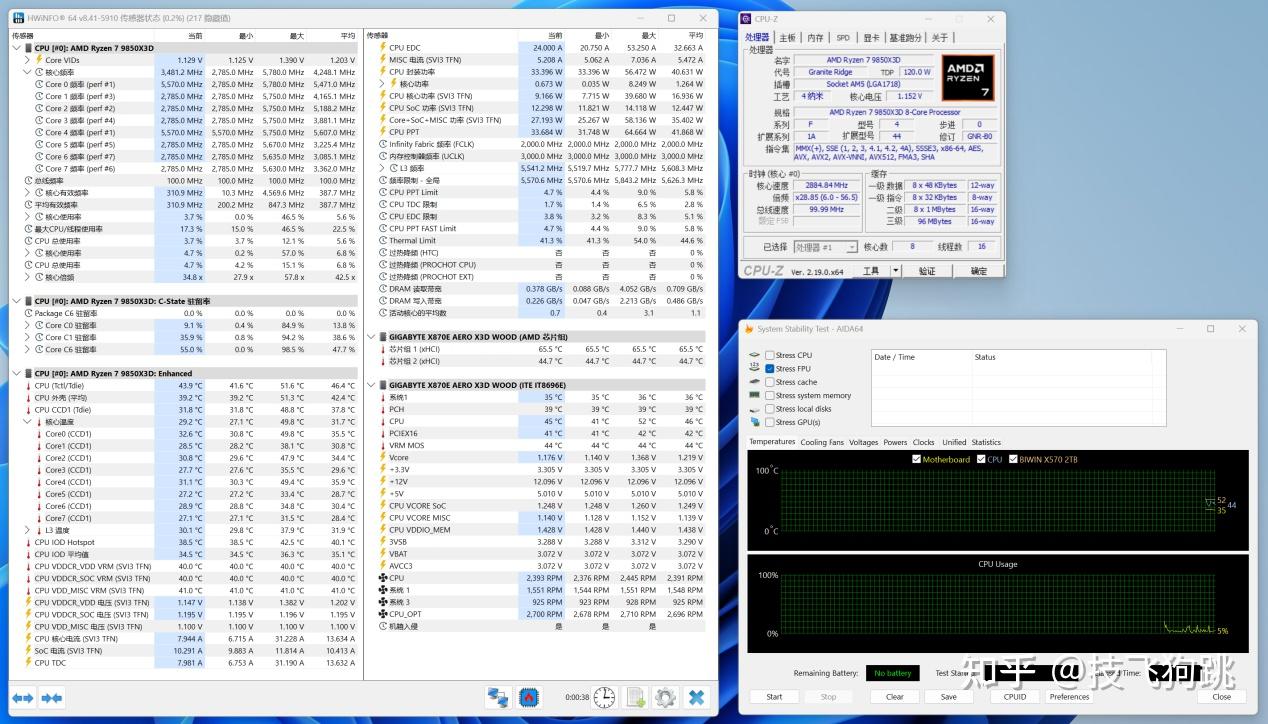Image resolution: width=1268 pixels, height=724 pixels.
Task: Switch to SPD tab in CPU-Z
Action: point(843,38)
